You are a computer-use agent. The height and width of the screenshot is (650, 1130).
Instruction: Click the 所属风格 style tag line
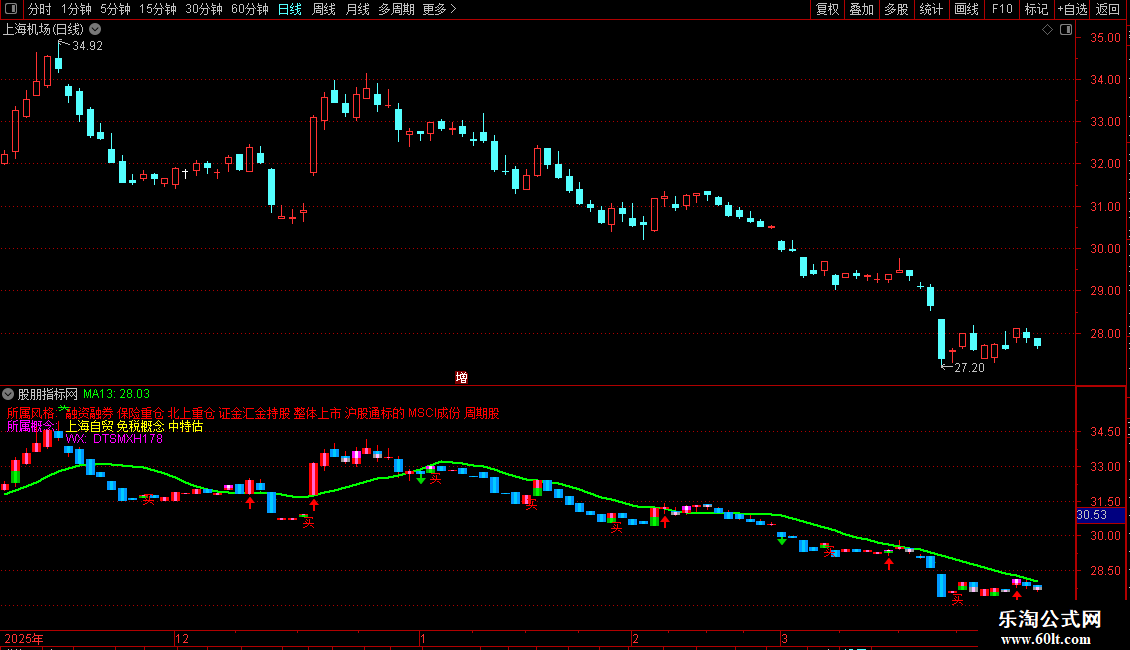253,413
